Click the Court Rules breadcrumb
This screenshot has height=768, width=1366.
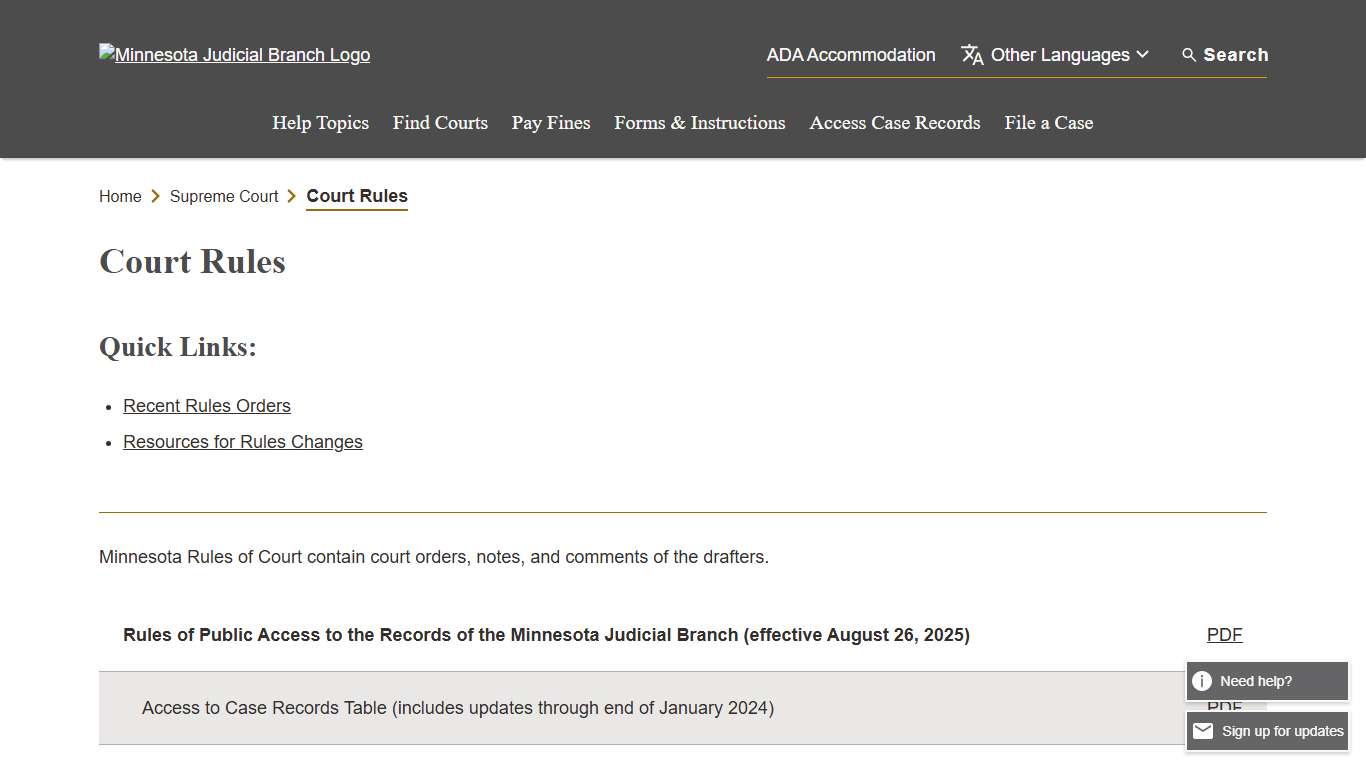click(x=357, y=196)
